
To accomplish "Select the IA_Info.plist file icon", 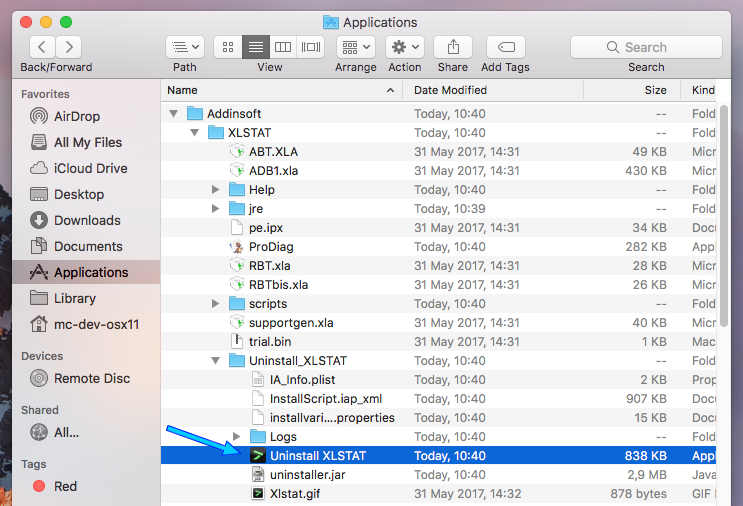I will (258, 380).
